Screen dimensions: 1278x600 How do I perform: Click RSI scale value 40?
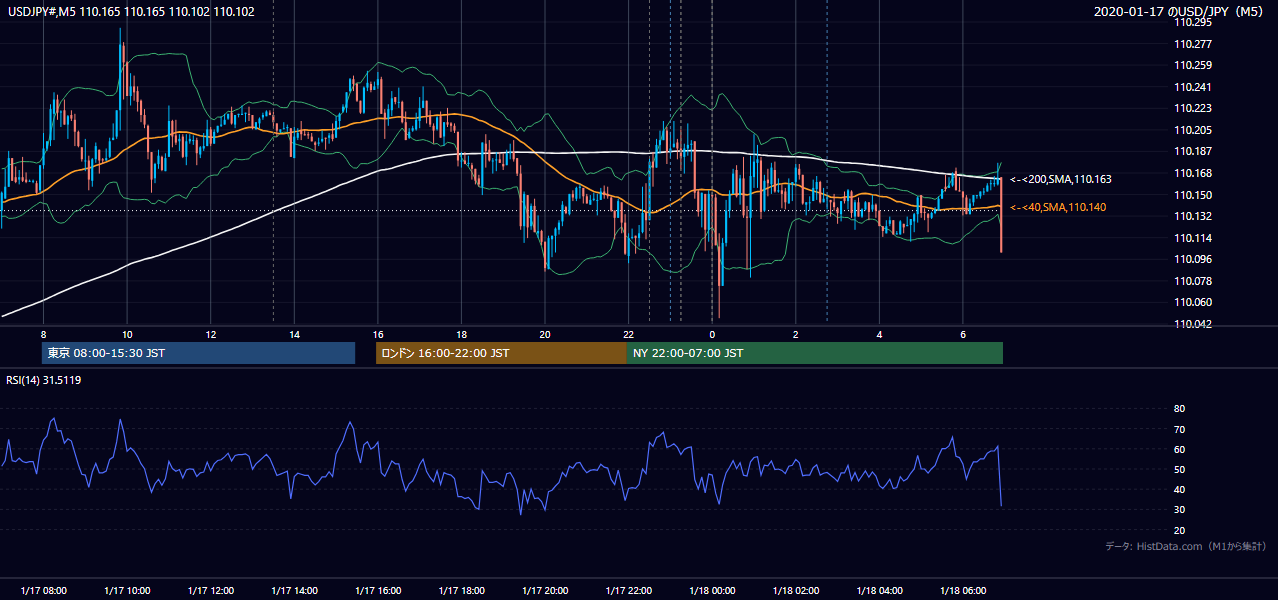tap(1180, 489)
